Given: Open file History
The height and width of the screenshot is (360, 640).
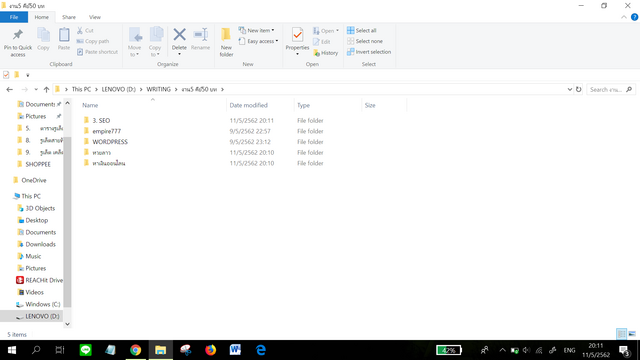Looking at the screenshot, I should pos(326,53).
